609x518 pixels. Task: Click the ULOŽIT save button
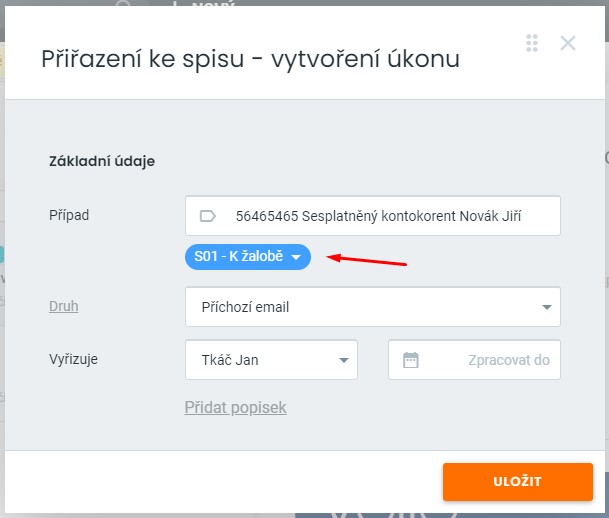[x=517, y=481]
